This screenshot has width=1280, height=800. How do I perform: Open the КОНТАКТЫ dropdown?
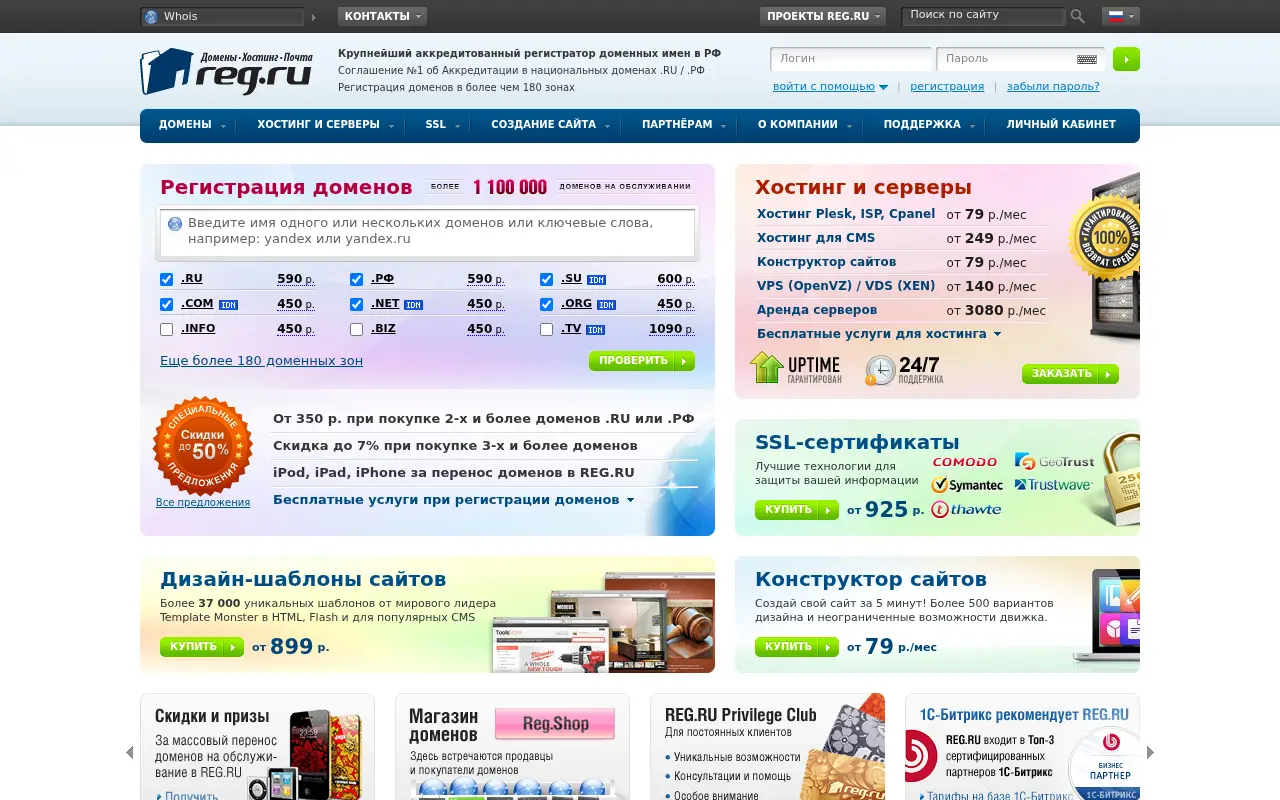pyautogui.click(x=382, y=16)
